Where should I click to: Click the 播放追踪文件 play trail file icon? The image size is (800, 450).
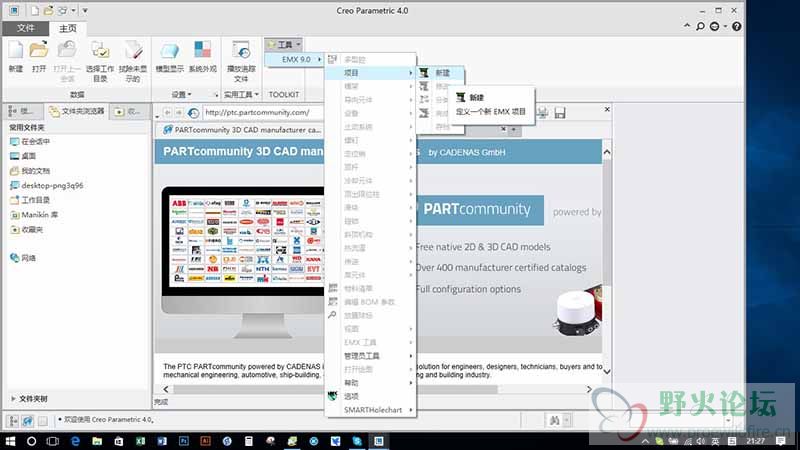click(241, 51)
